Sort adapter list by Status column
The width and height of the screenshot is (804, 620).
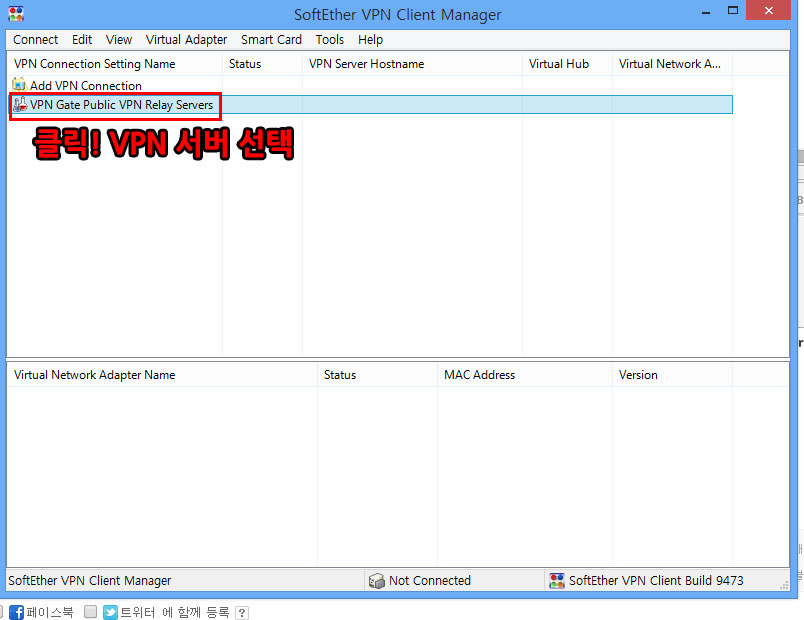coord(377,375)
